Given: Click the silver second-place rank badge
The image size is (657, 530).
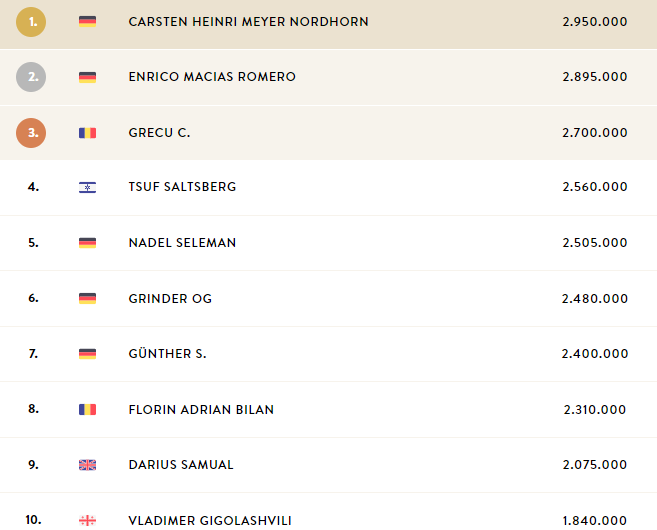Looking at the screenshot, I should 31,77.
